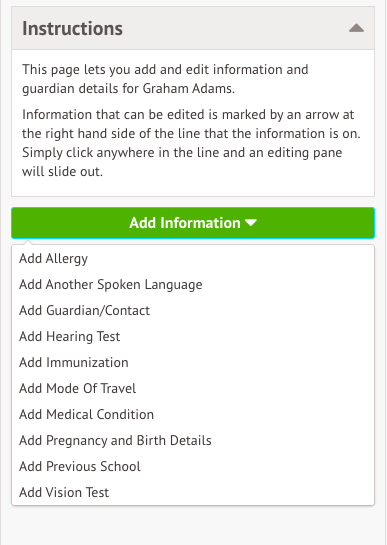
Task: Choose Add Vision Test option
Action: (x=193, y=492)
